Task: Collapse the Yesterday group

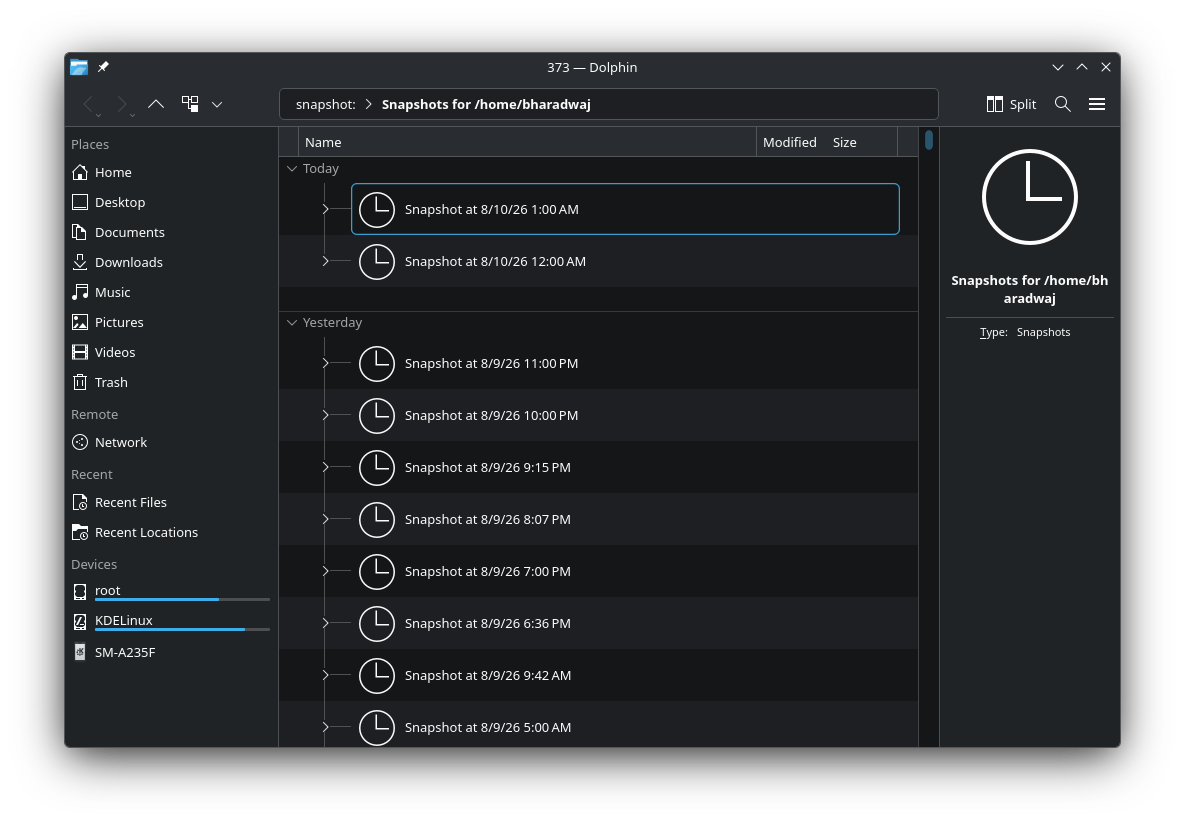Action: click(292, 323)
